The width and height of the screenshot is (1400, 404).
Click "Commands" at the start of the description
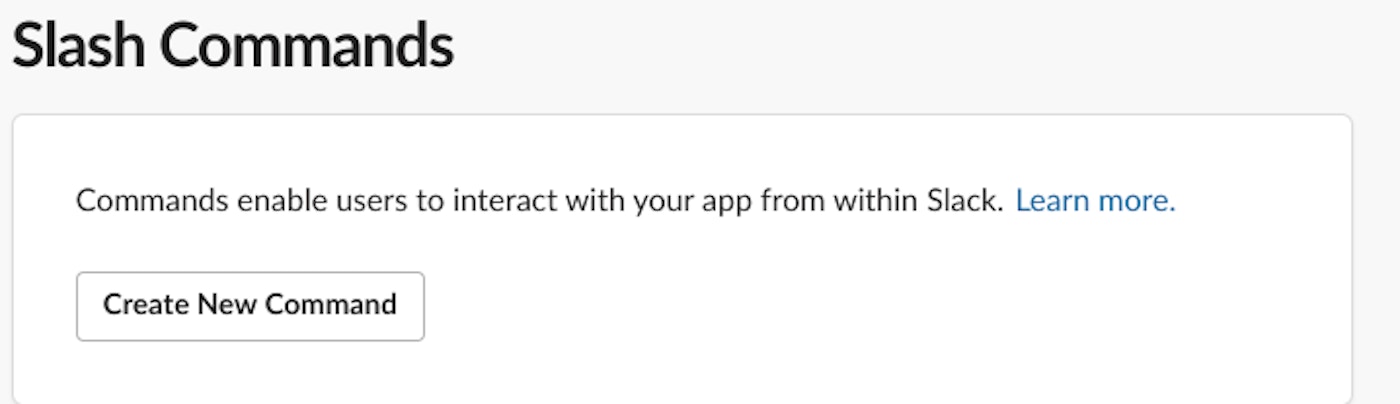152,201
